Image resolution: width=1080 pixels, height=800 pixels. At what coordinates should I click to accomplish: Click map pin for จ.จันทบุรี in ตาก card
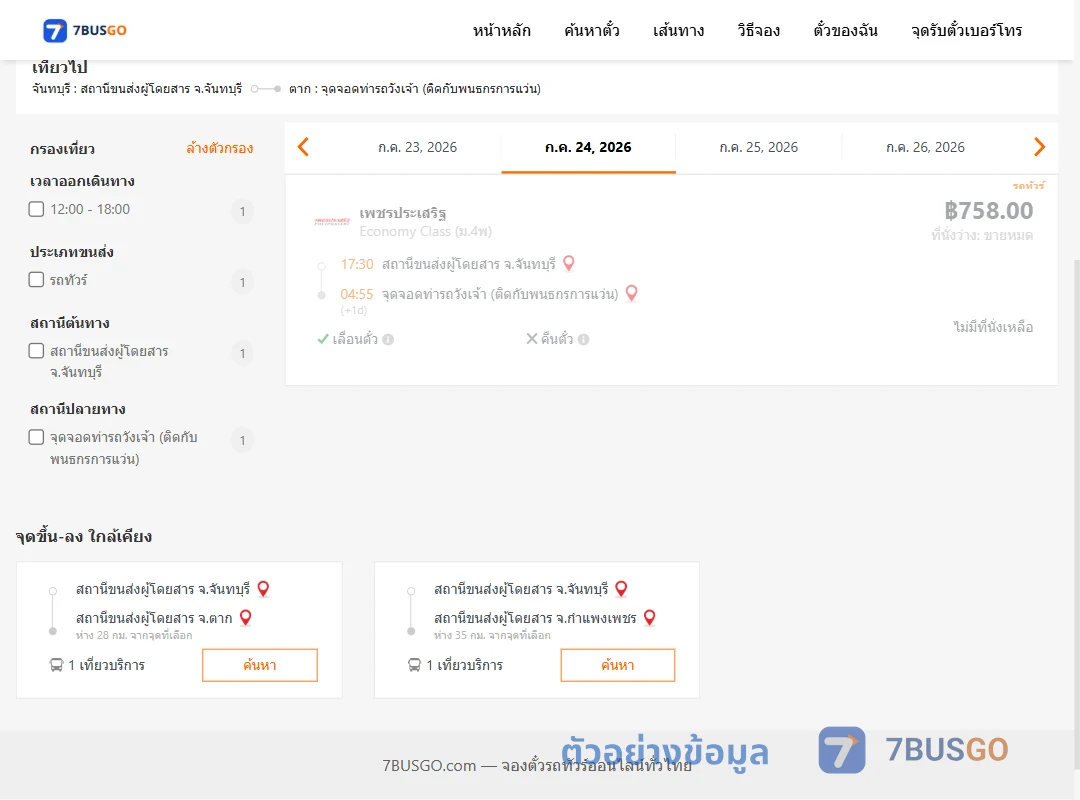click(x=263, y=588)
